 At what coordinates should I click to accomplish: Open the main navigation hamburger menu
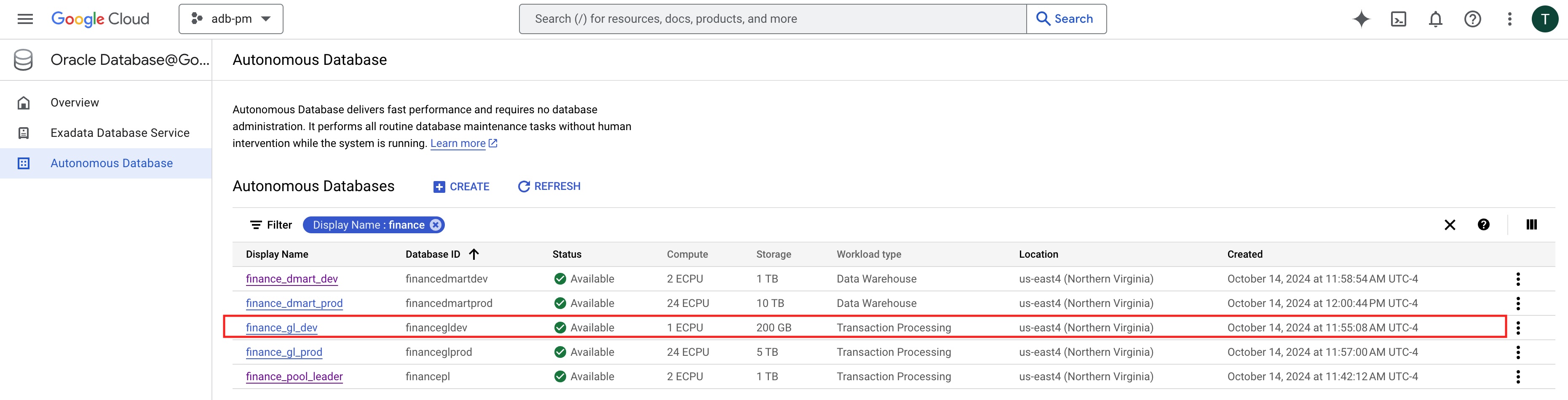point(25,19)
